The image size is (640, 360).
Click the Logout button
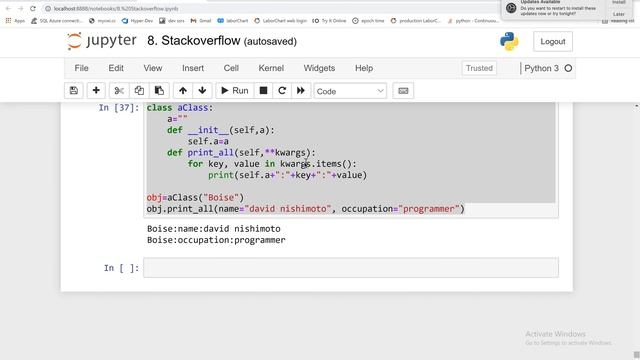[x=553, y=42]
